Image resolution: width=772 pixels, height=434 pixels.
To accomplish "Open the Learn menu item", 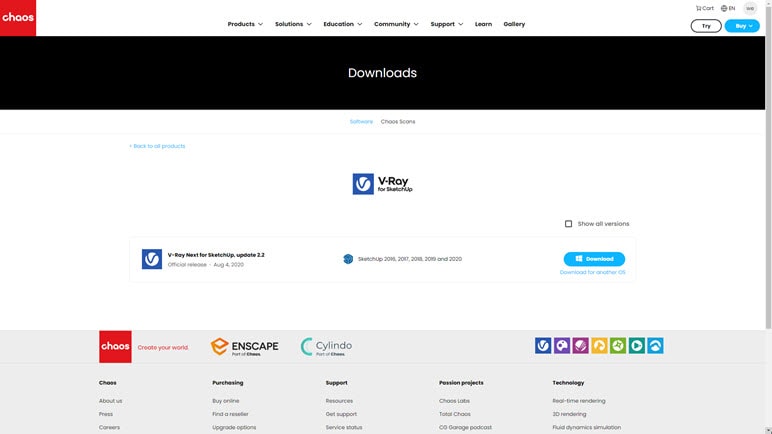I will pyautogui.click(x=483, y=24).
